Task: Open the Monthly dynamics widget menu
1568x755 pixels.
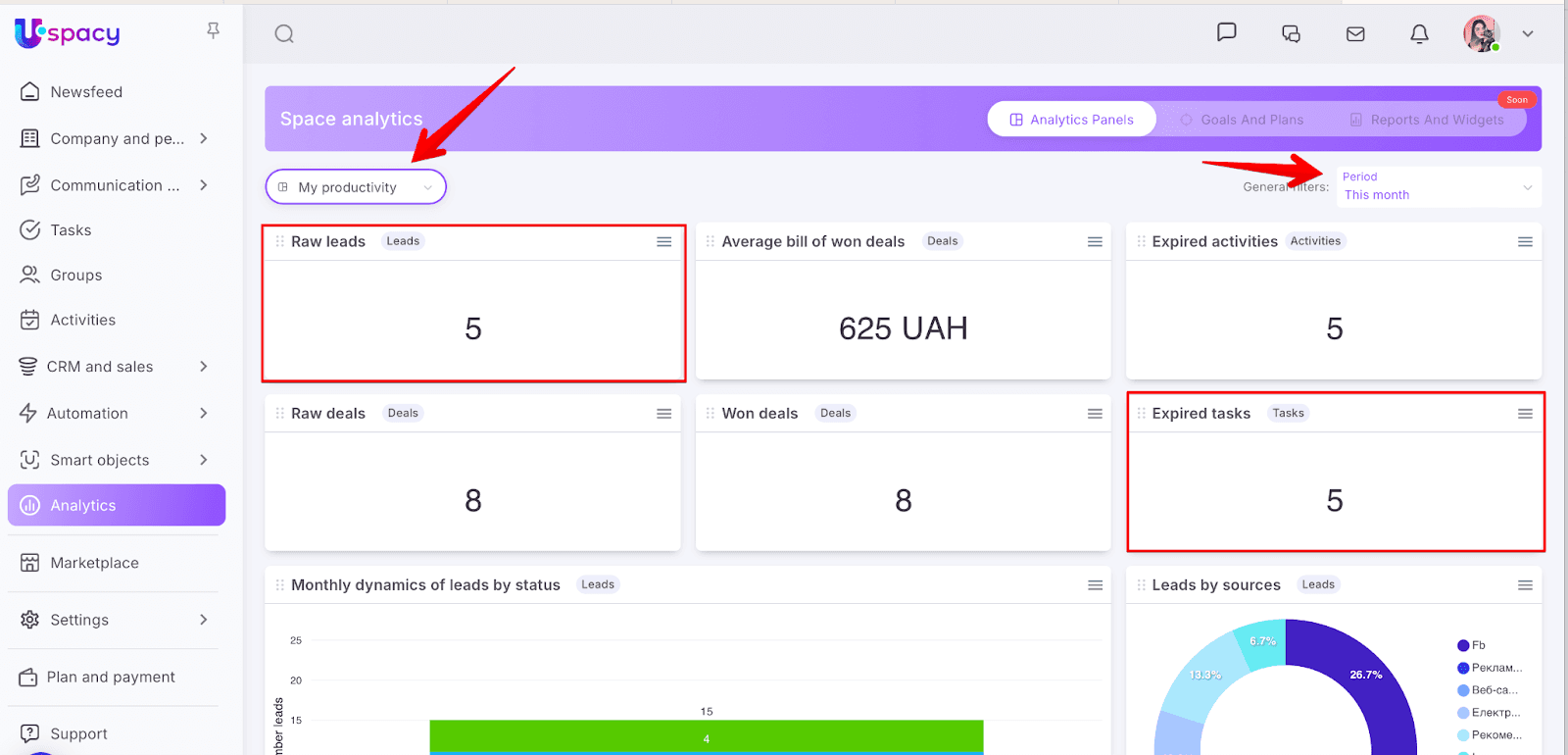Action: tap(1095, 585)
